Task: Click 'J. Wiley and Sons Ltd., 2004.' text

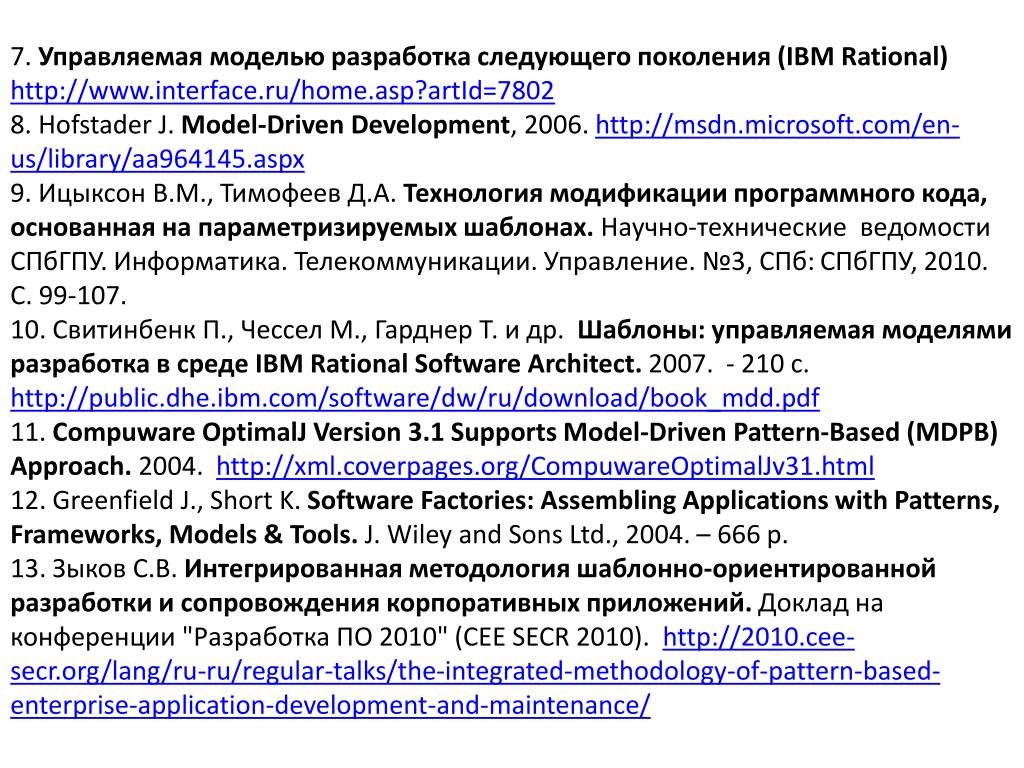Action: coord(527,535)
